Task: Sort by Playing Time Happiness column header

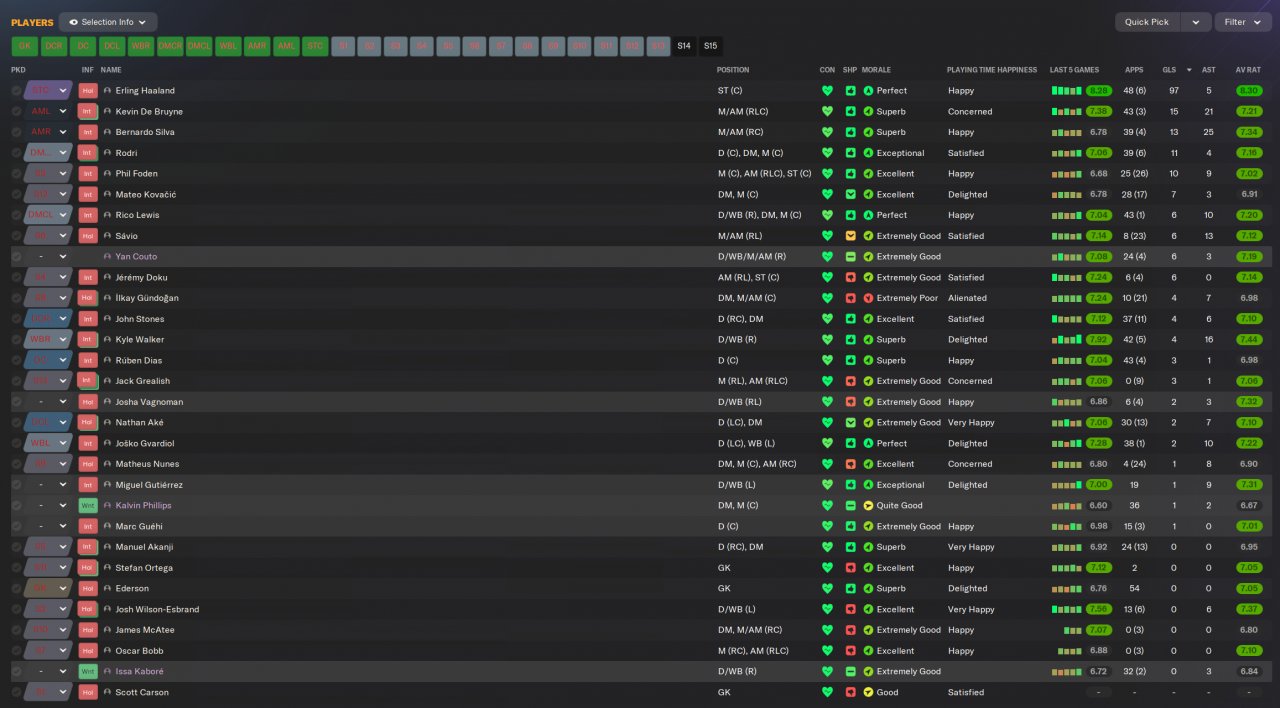Action: coord(990,70)
